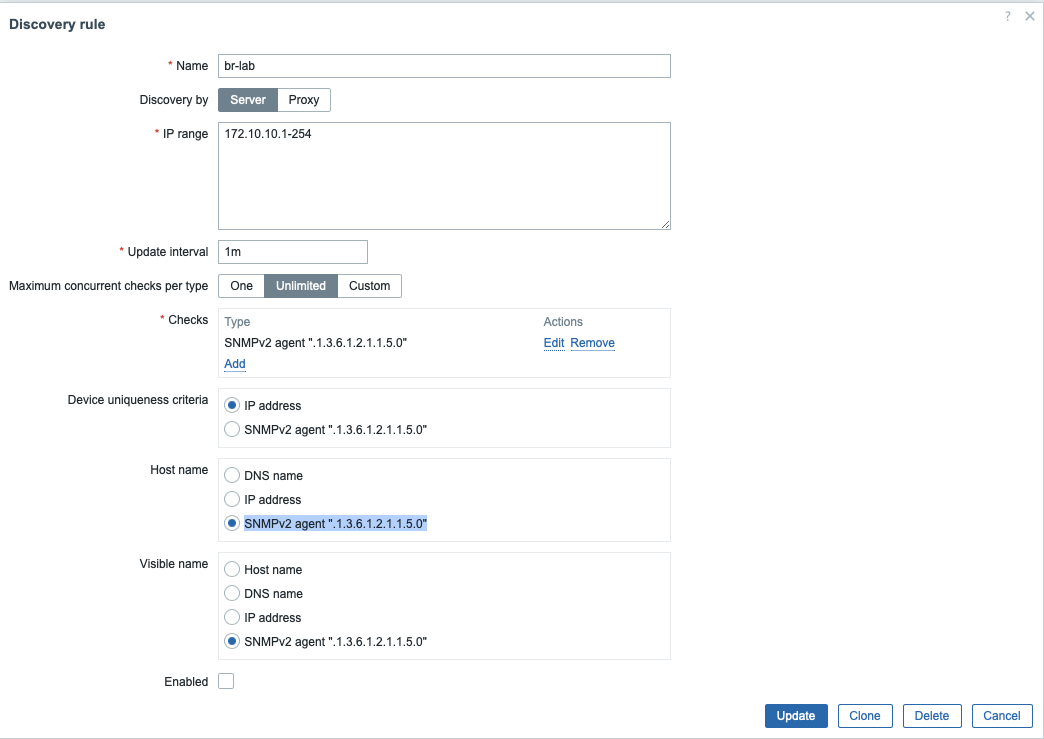This screenshot has height=739, width=1044.
Task: Click inside the IP range text area
Action: click(x=444, y=176)
